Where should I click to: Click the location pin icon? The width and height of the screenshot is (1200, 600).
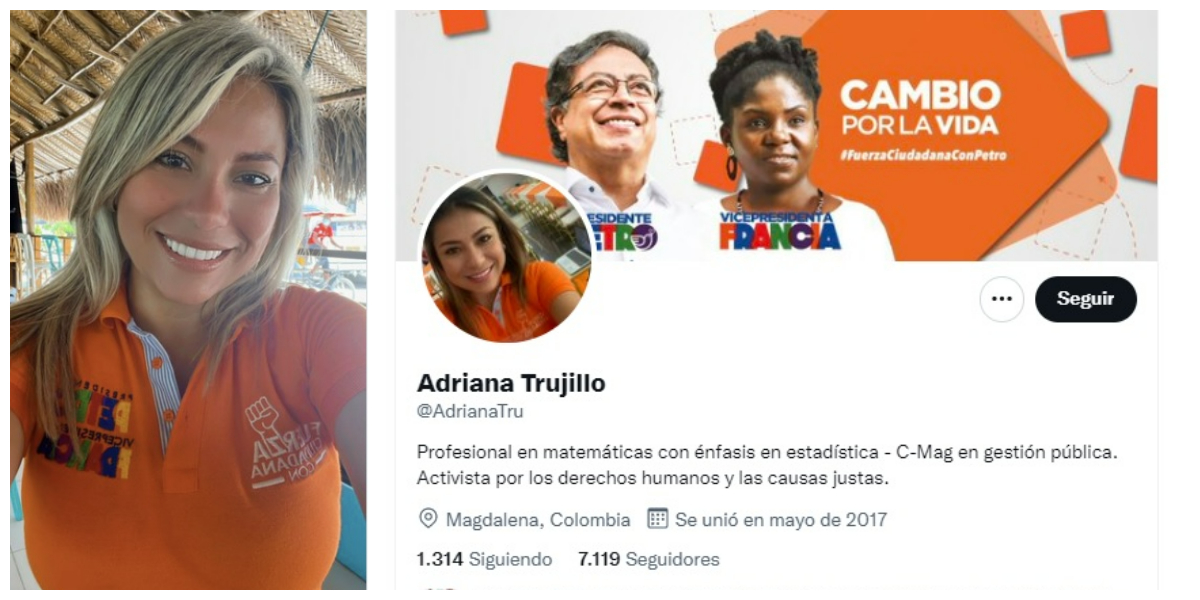[428, 519]
